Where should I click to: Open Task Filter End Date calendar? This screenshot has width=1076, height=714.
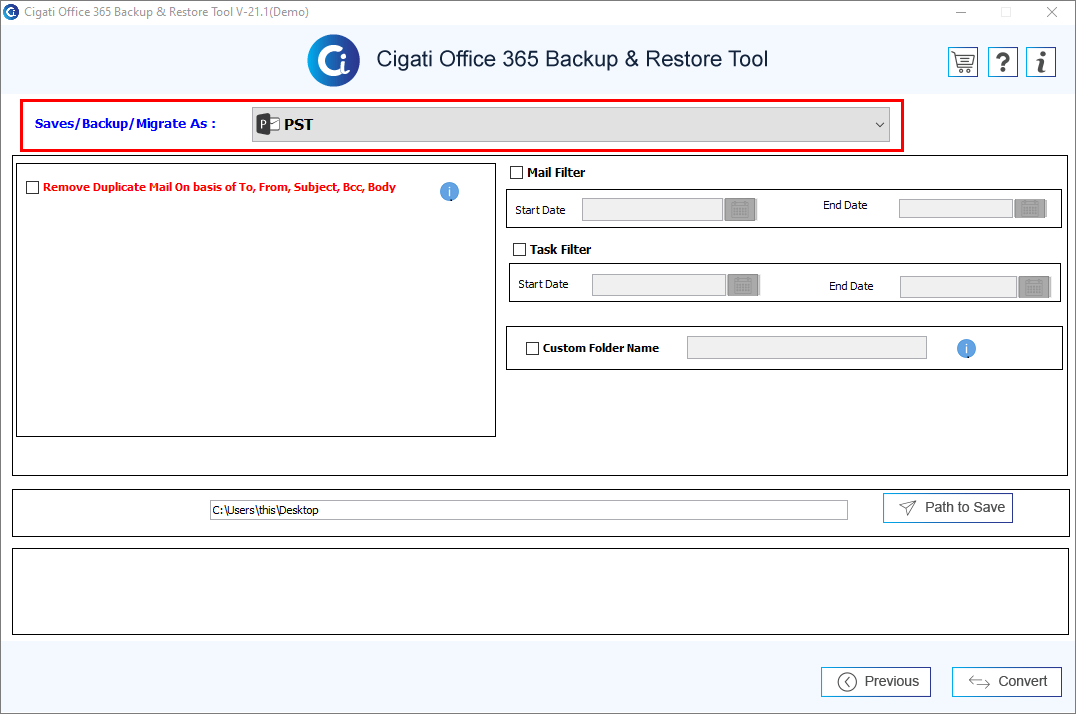[x=1034, y=287]
